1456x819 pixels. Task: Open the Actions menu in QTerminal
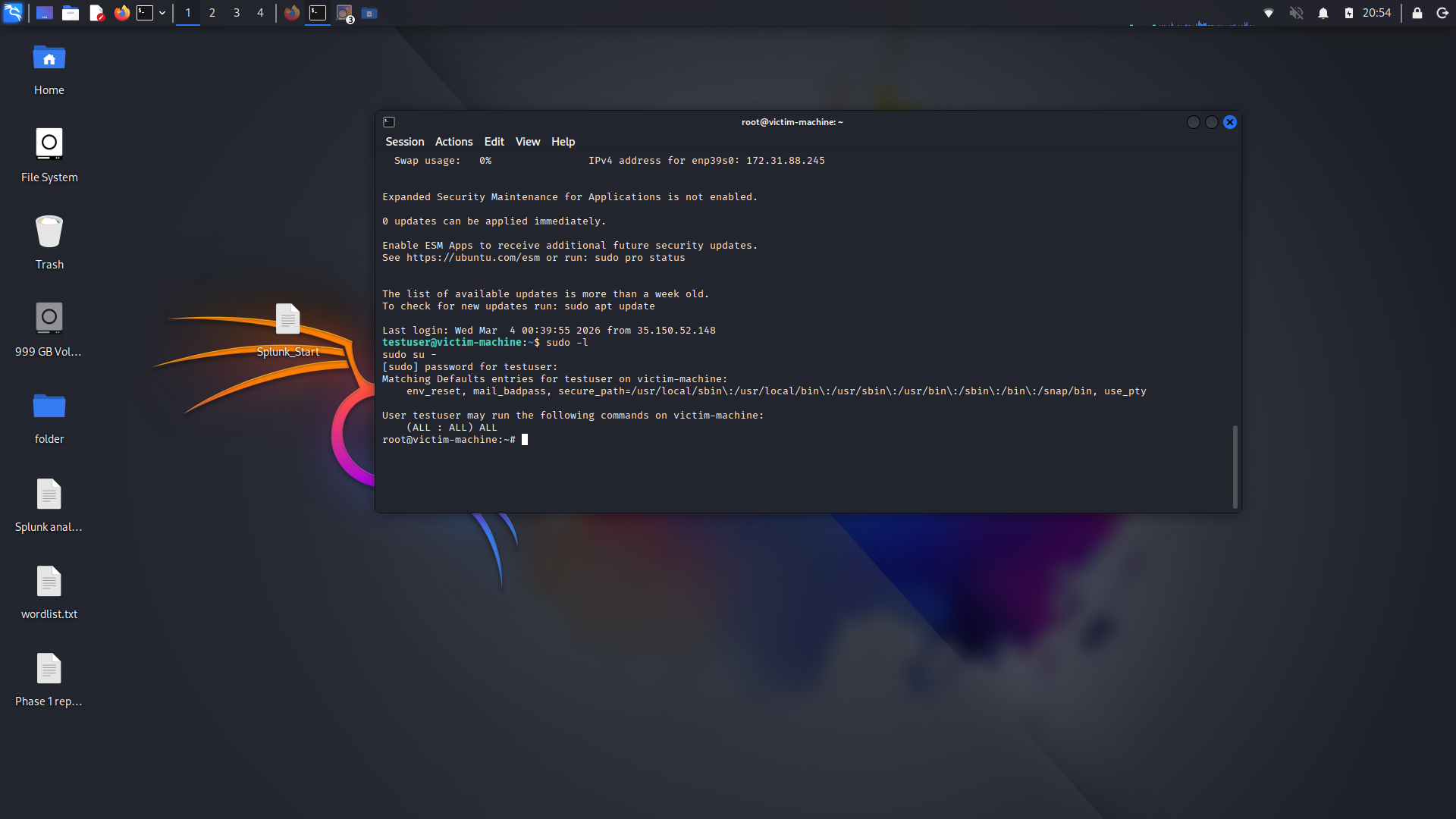[x=453, y=142]
